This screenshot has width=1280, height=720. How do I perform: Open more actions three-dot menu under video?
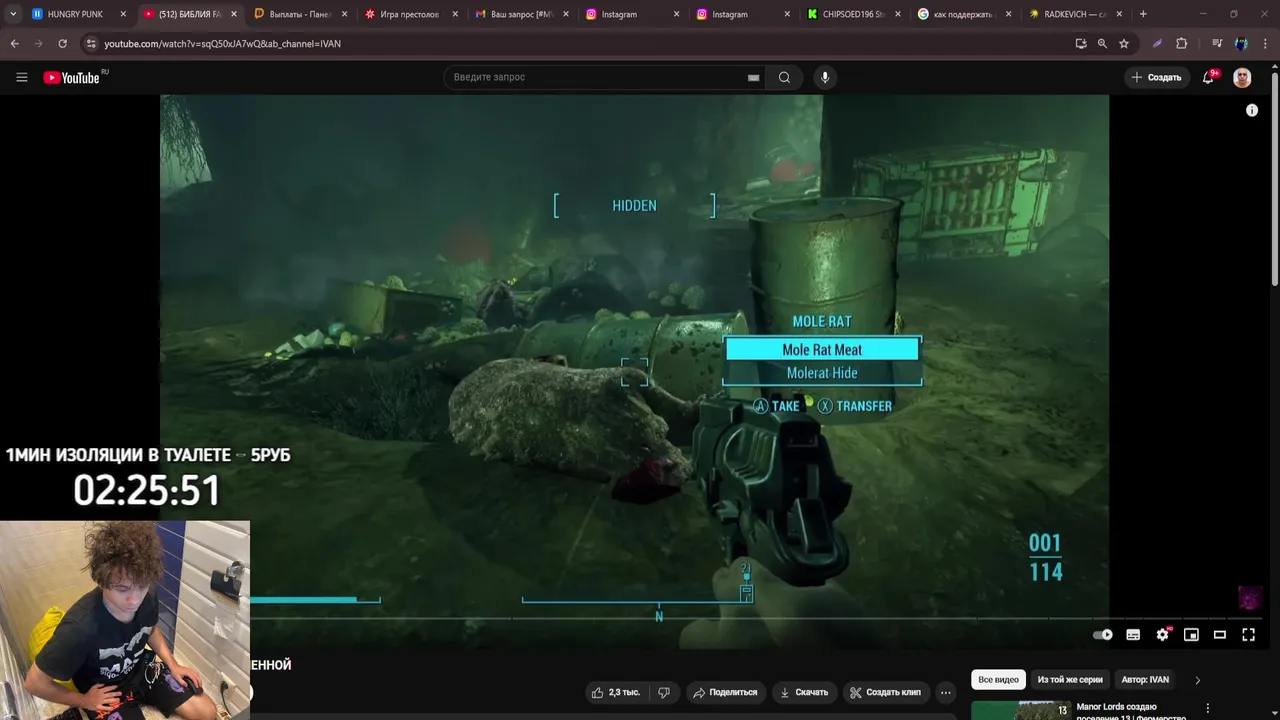point(945,692)
